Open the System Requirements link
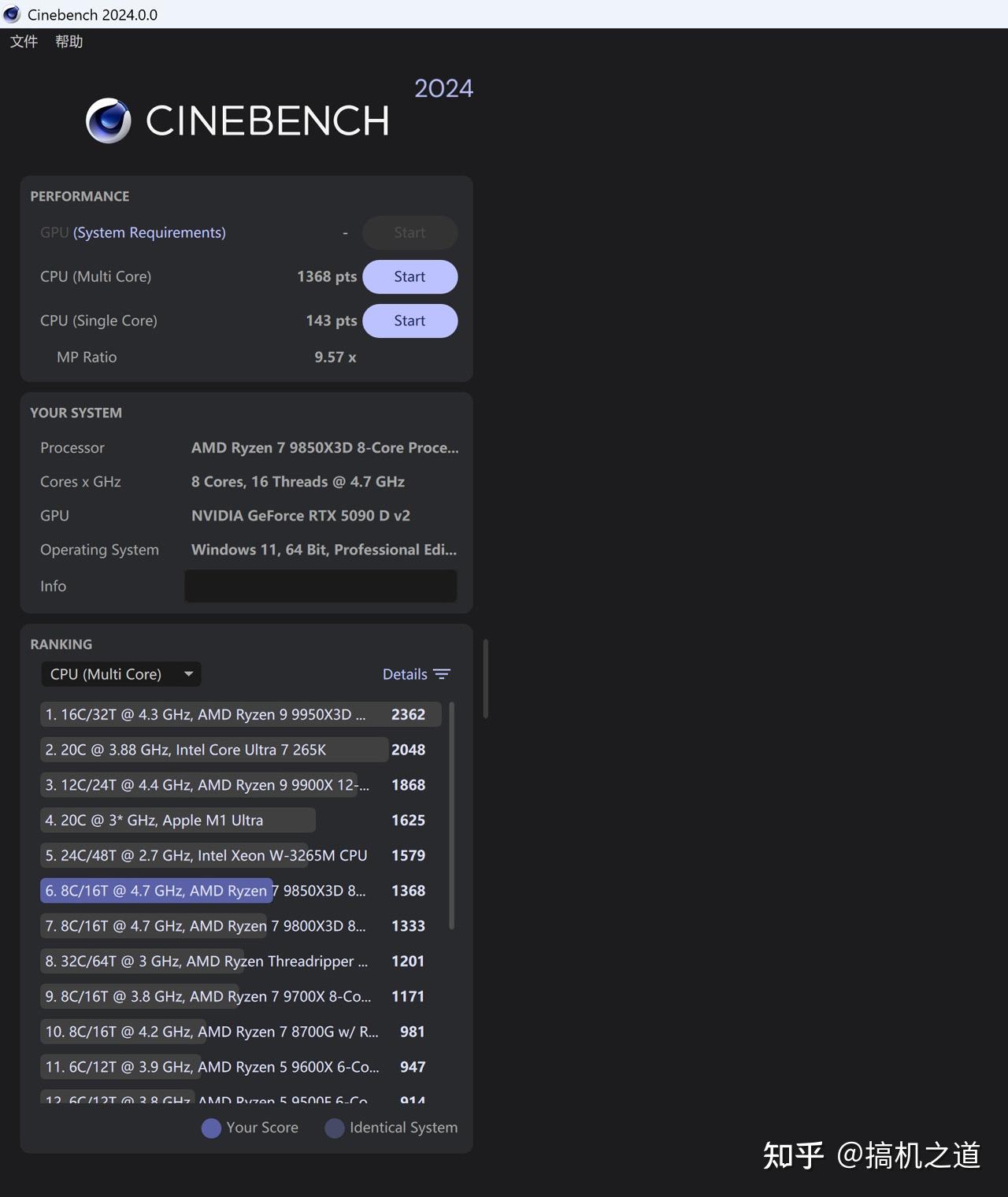 pyautogui.click(x=150, y=232)
